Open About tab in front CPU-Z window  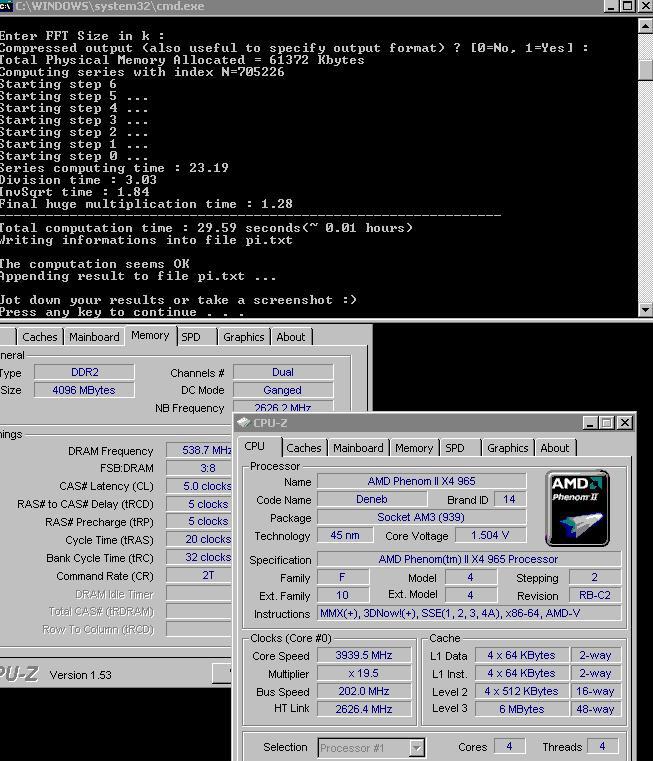pyautogui.click(x=555, y=448)
